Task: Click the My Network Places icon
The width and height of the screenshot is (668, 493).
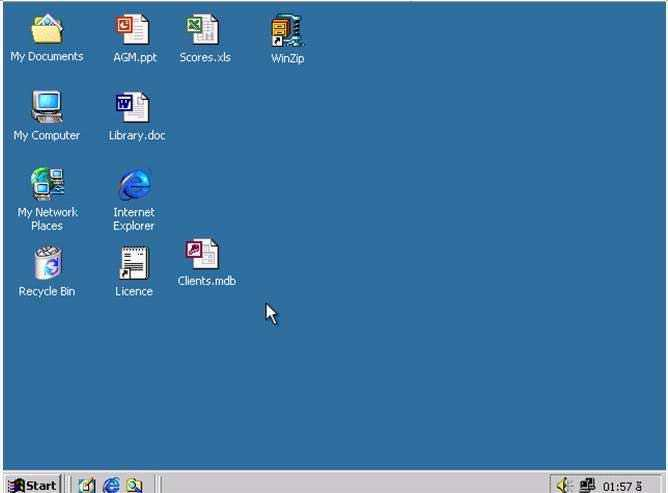Action: pyautogui.click(x=47, y=183)
